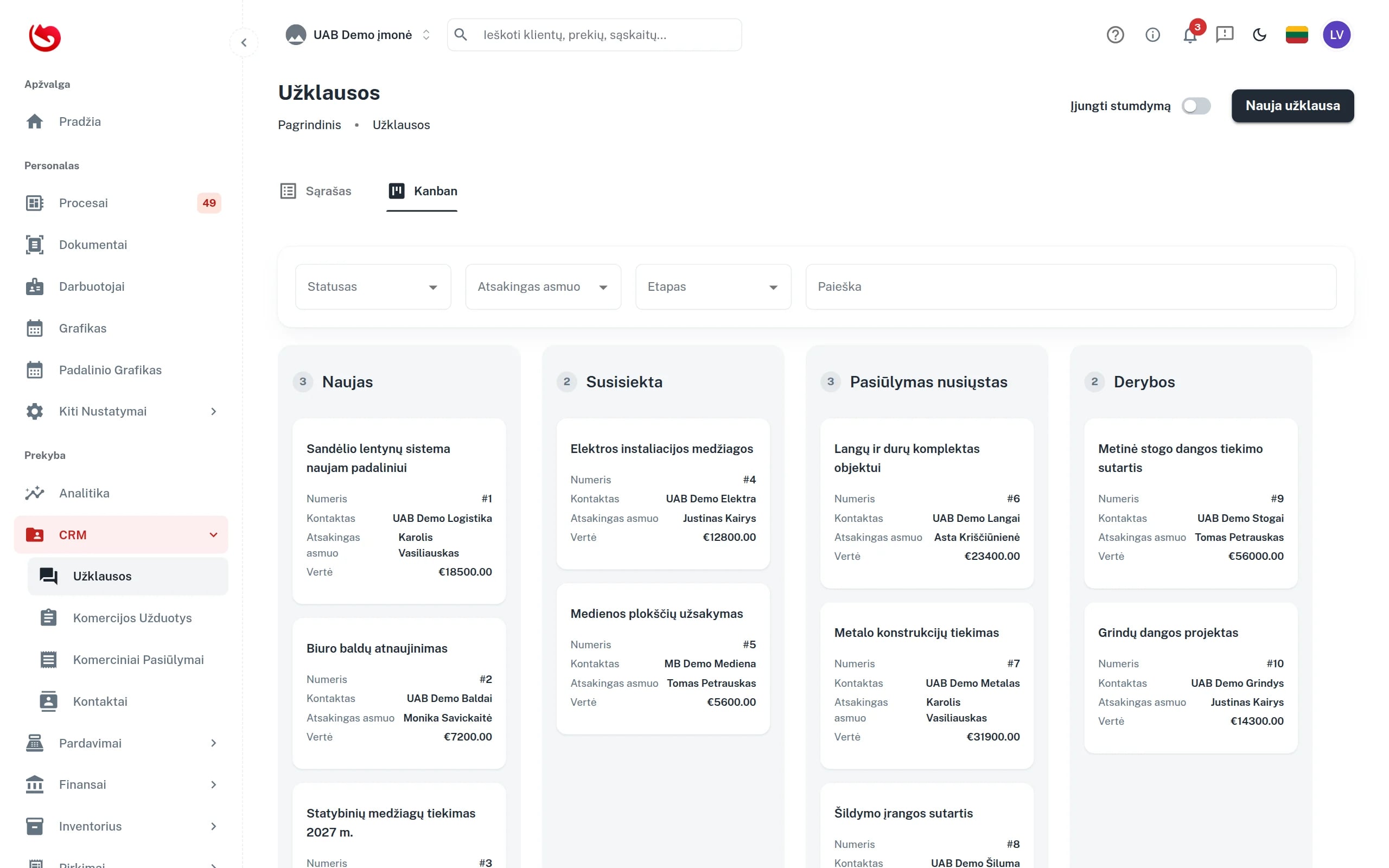Viewport: 1389px width, 868px height.
Task: Open Padalinio Grafikas in sidebar
Action: 121,371
